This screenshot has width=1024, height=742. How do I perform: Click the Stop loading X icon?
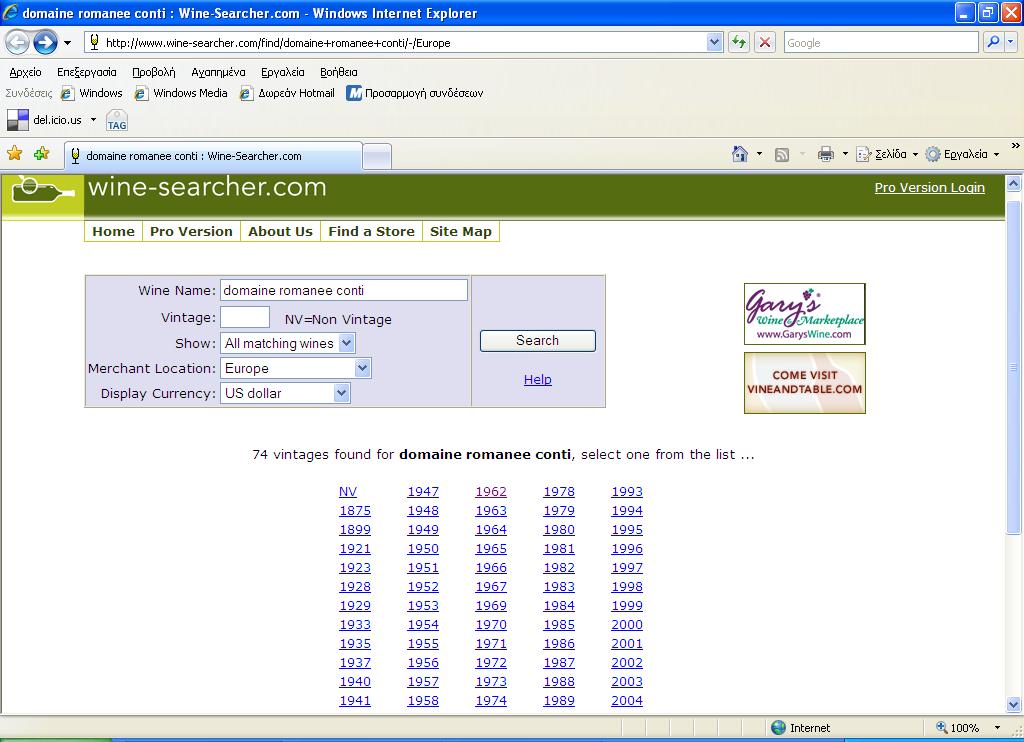point(765,42)
